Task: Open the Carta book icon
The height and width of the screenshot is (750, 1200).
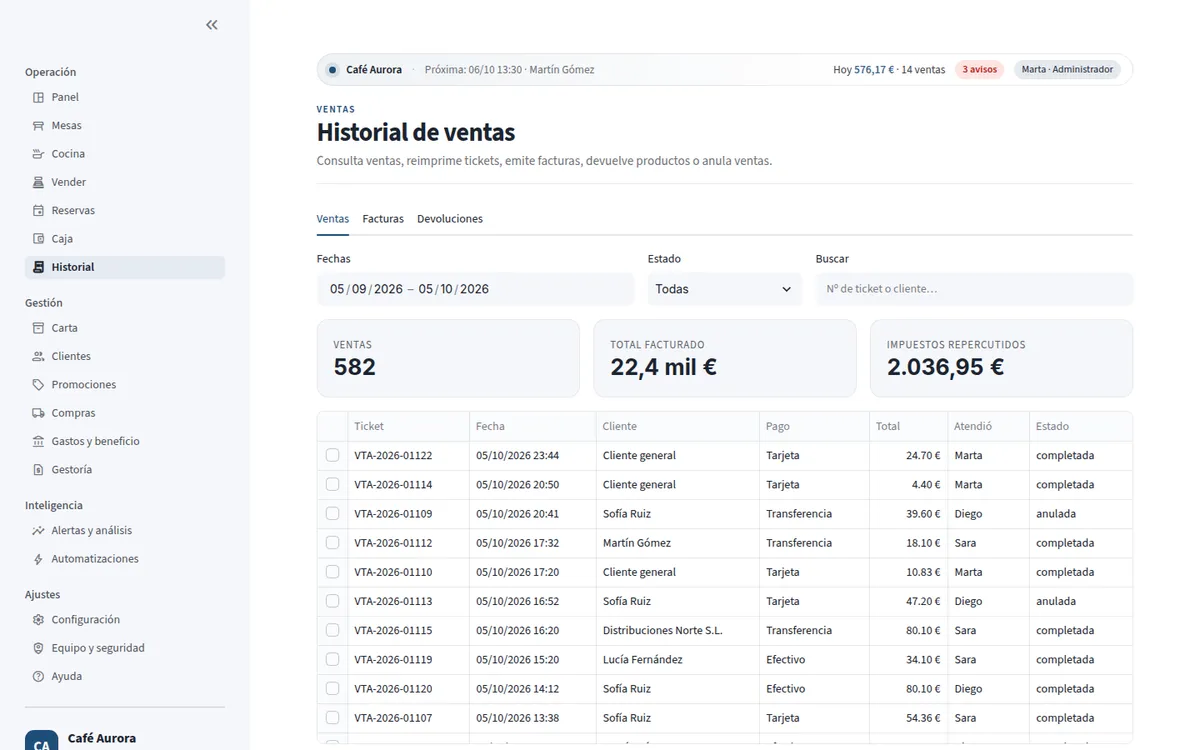Action: 38,328
